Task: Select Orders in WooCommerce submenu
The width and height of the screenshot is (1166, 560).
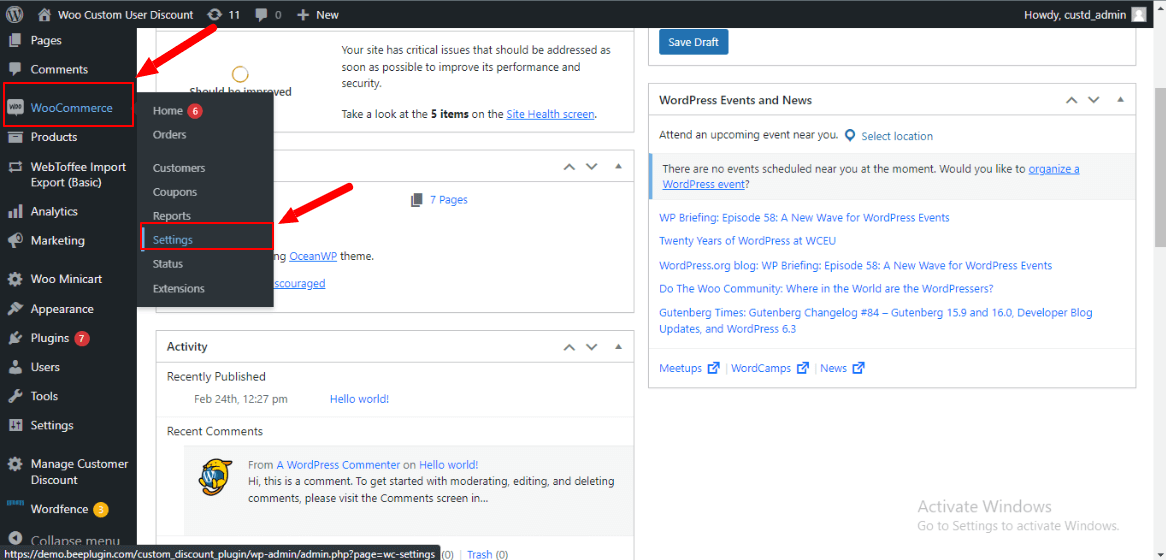Action: pyautogui.click(x=170, y=135)
